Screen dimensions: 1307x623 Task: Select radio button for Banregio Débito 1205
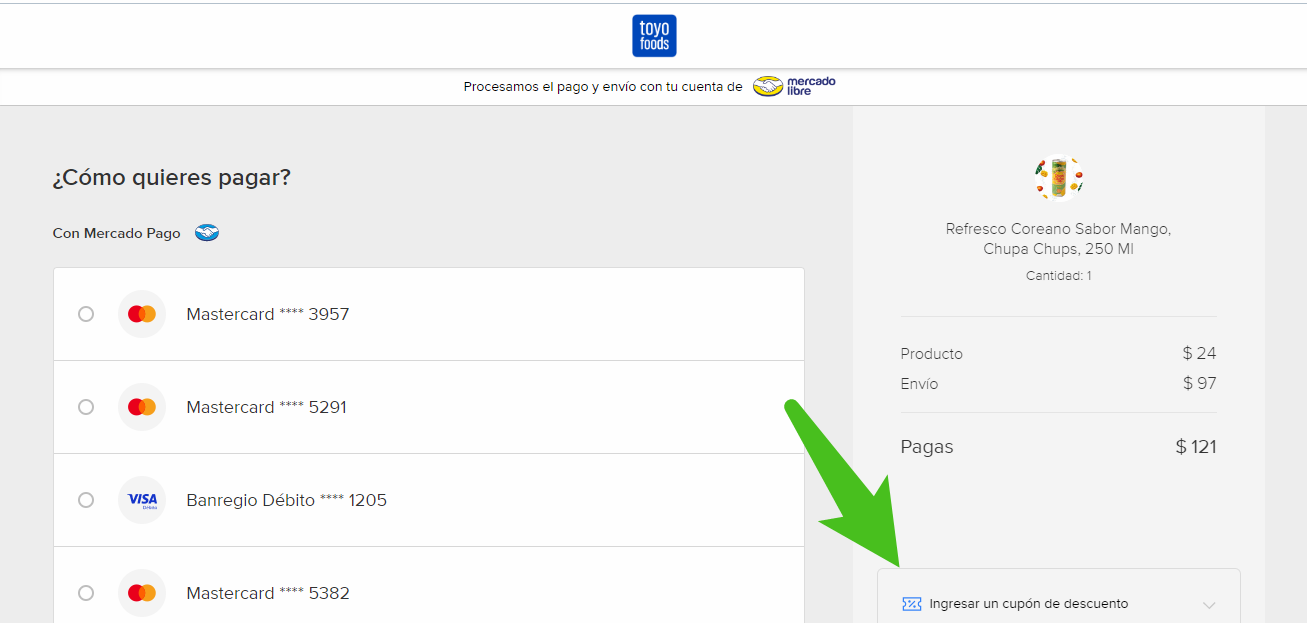click(x=86, y=500)
